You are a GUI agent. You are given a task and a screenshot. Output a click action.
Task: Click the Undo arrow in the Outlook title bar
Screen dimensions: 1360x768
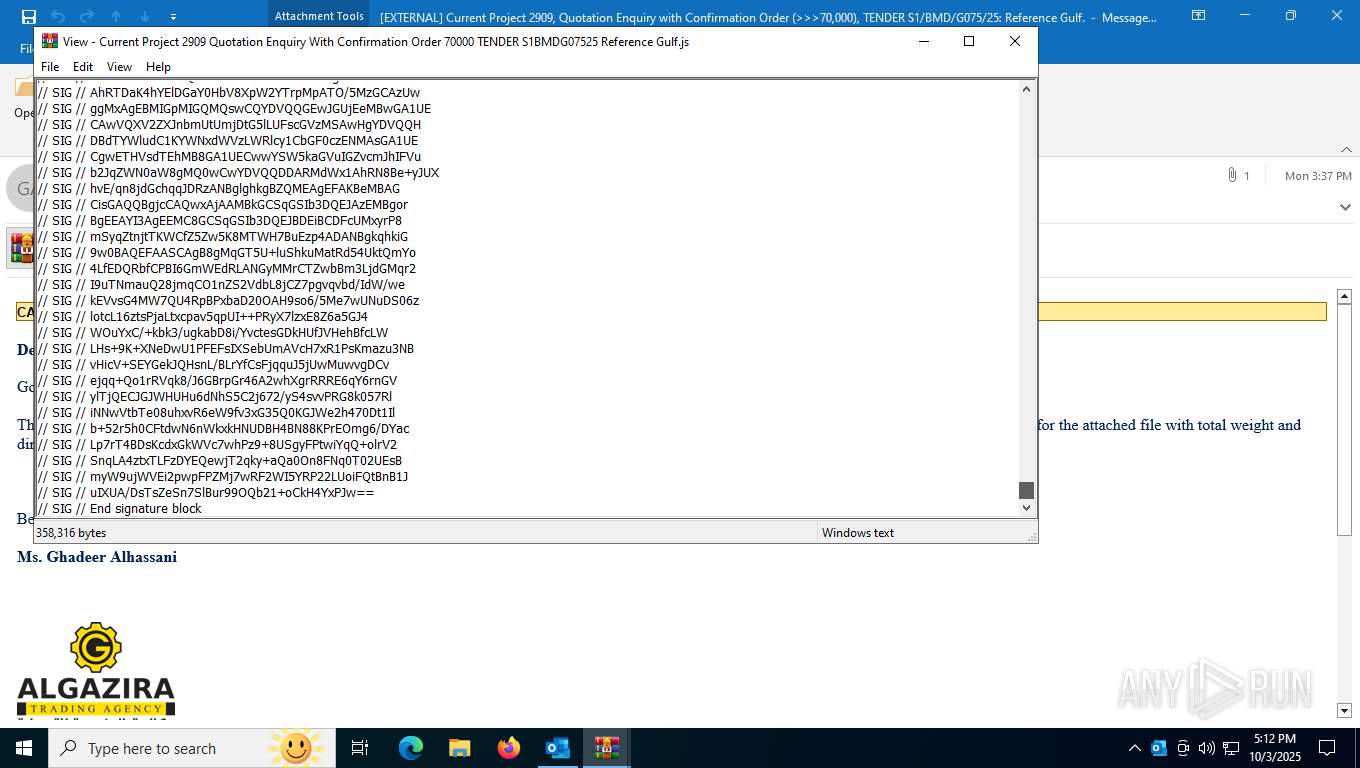57,16
